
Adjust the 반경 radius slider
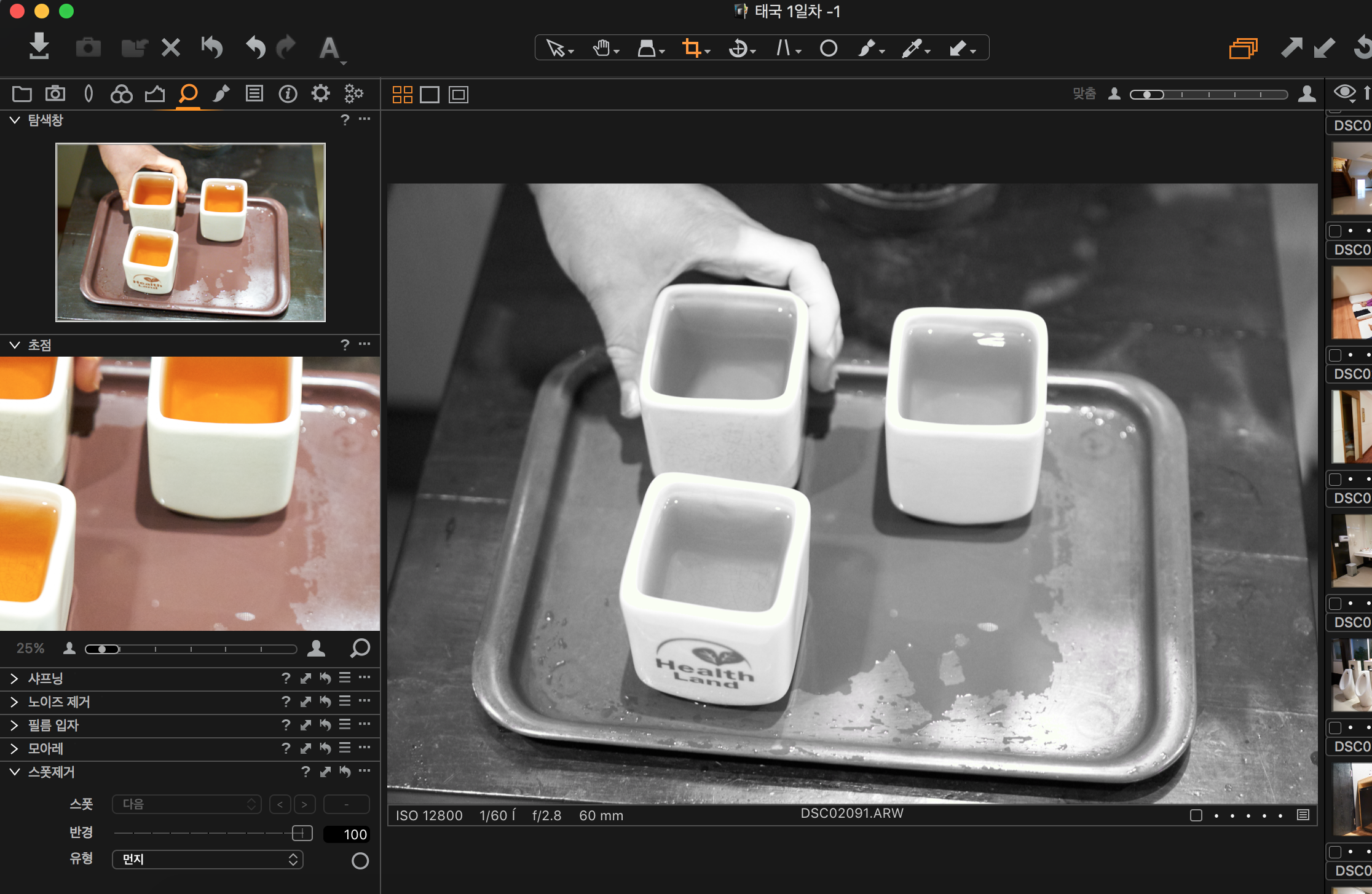pos(302,833)
